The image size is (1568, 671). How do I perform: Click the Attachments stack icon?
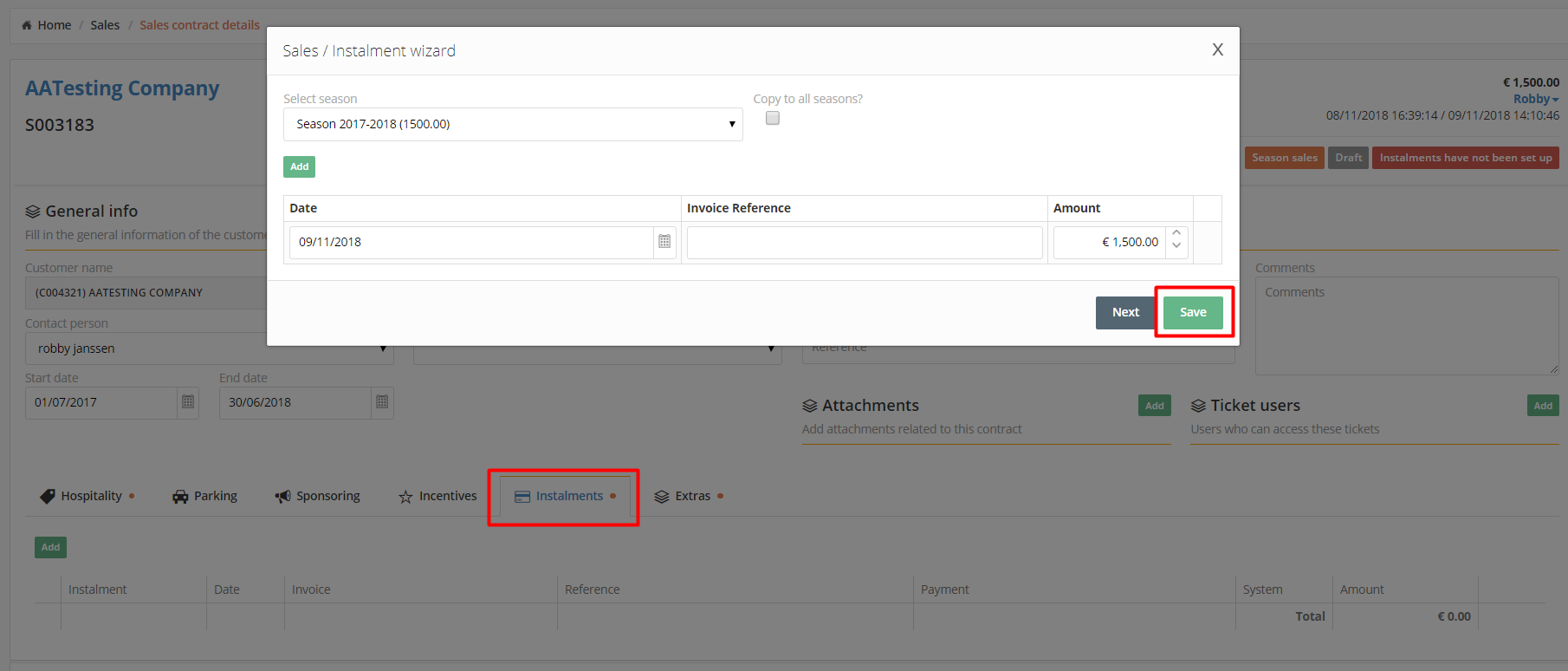click(810, 406)
